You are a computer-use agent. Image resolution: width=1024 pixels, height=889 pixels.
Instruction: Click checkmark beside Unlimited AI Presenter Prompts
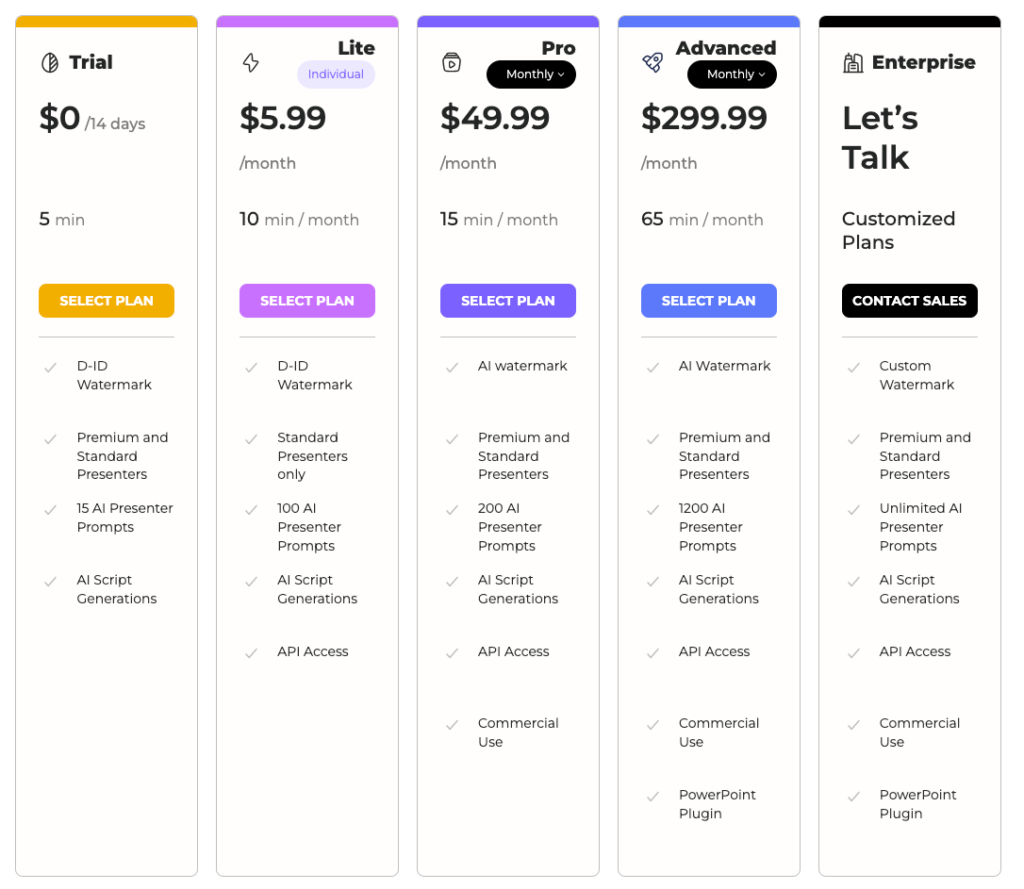[854, 510]
